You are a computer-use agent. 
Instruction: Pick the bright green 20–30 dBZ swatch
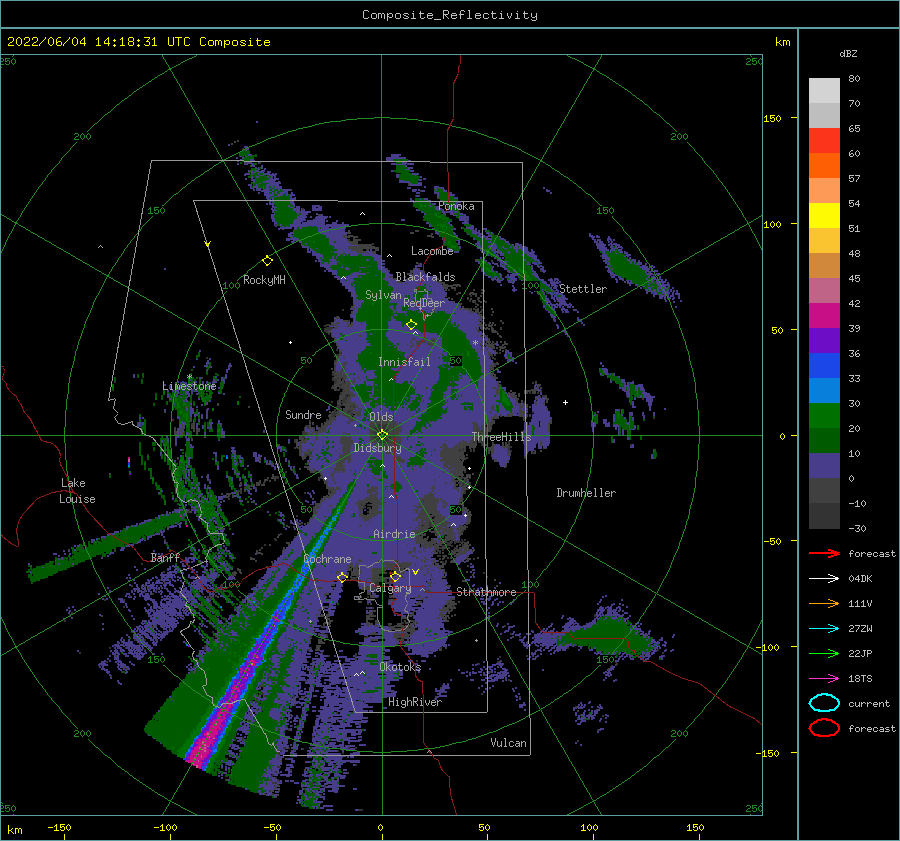[824, 415]
